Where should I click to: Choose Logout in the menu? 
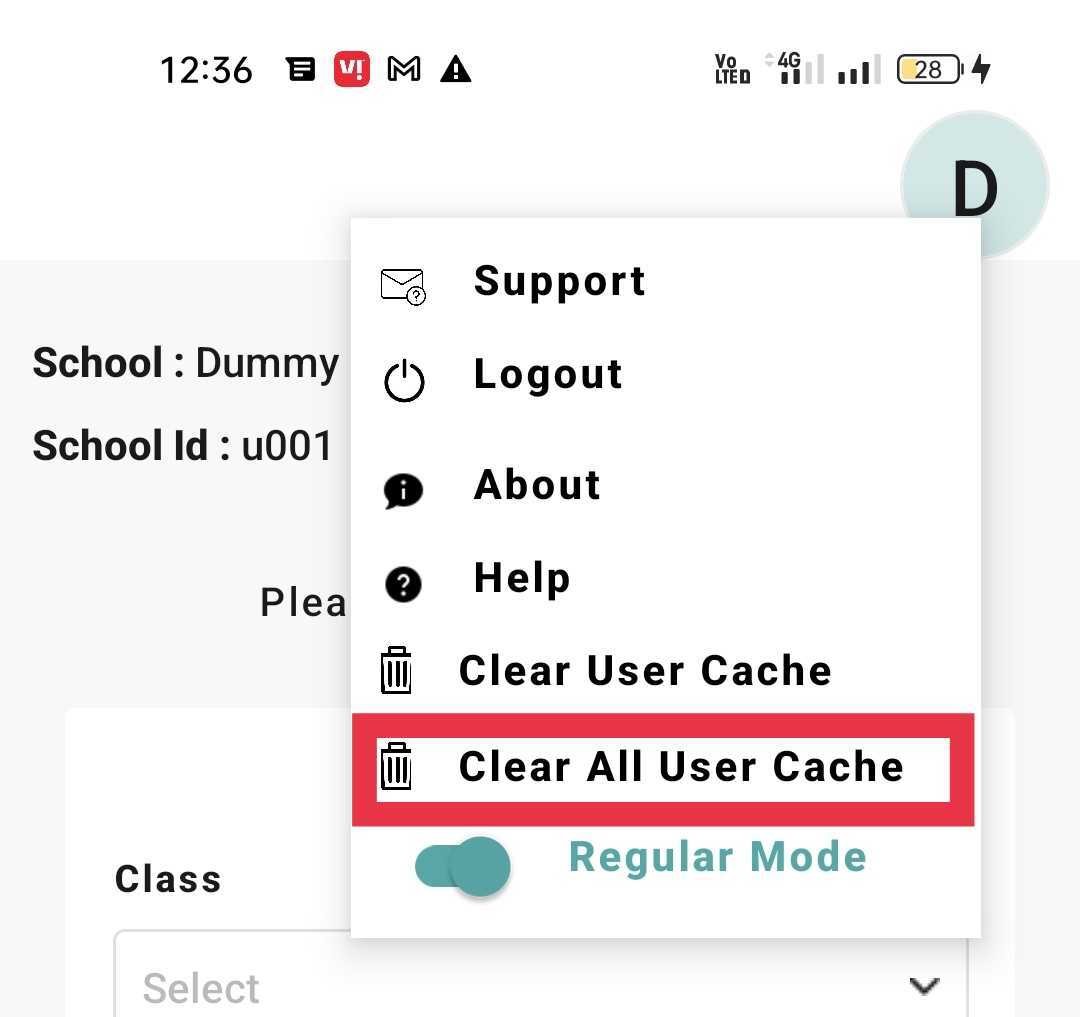[548, 375]
